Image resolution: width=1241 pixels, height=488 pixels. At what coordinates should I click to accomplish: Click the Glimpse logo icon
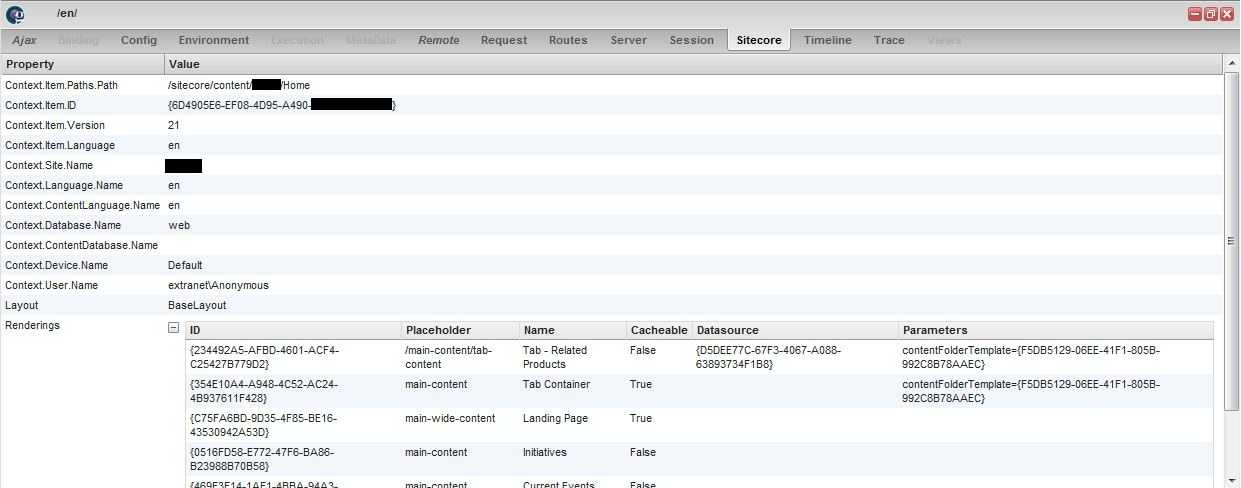coord(15,14)
